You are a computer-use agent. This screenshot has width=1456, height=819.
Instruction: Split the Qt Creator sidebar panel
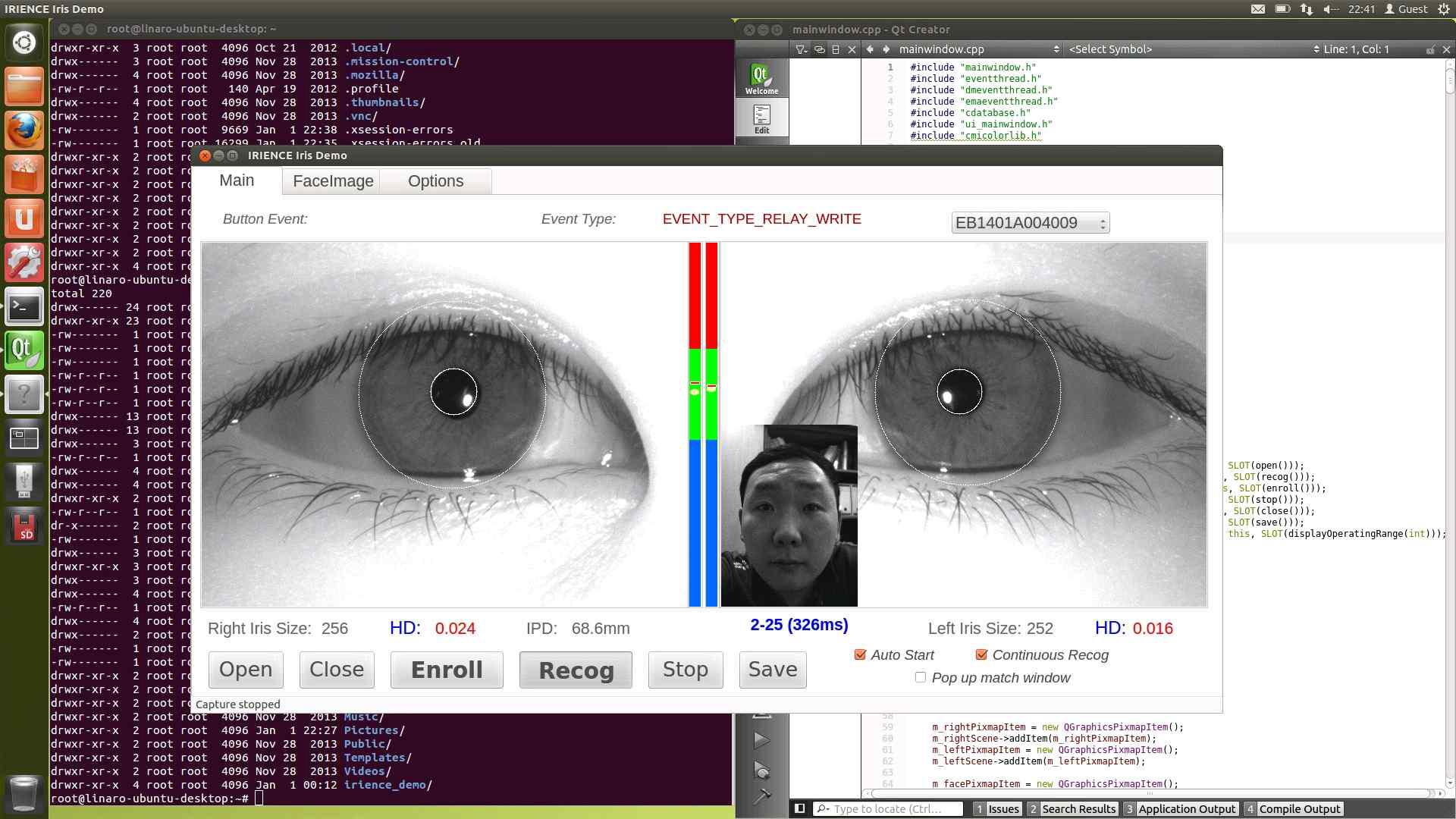coord(836,49)
